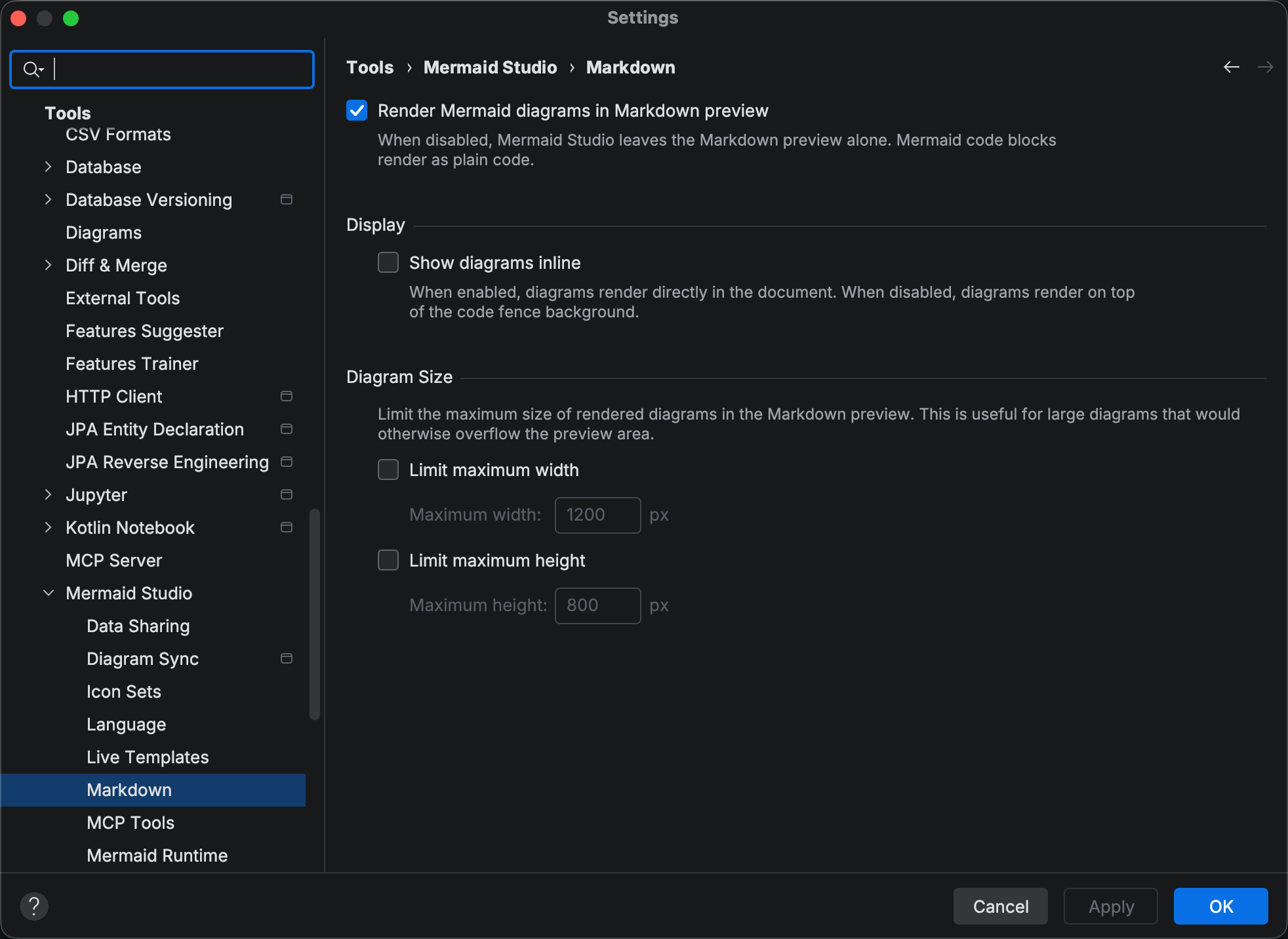Confirm settings with OK button
The width and height of the screenshot is (1288, 939).
tap(1221, 906)
